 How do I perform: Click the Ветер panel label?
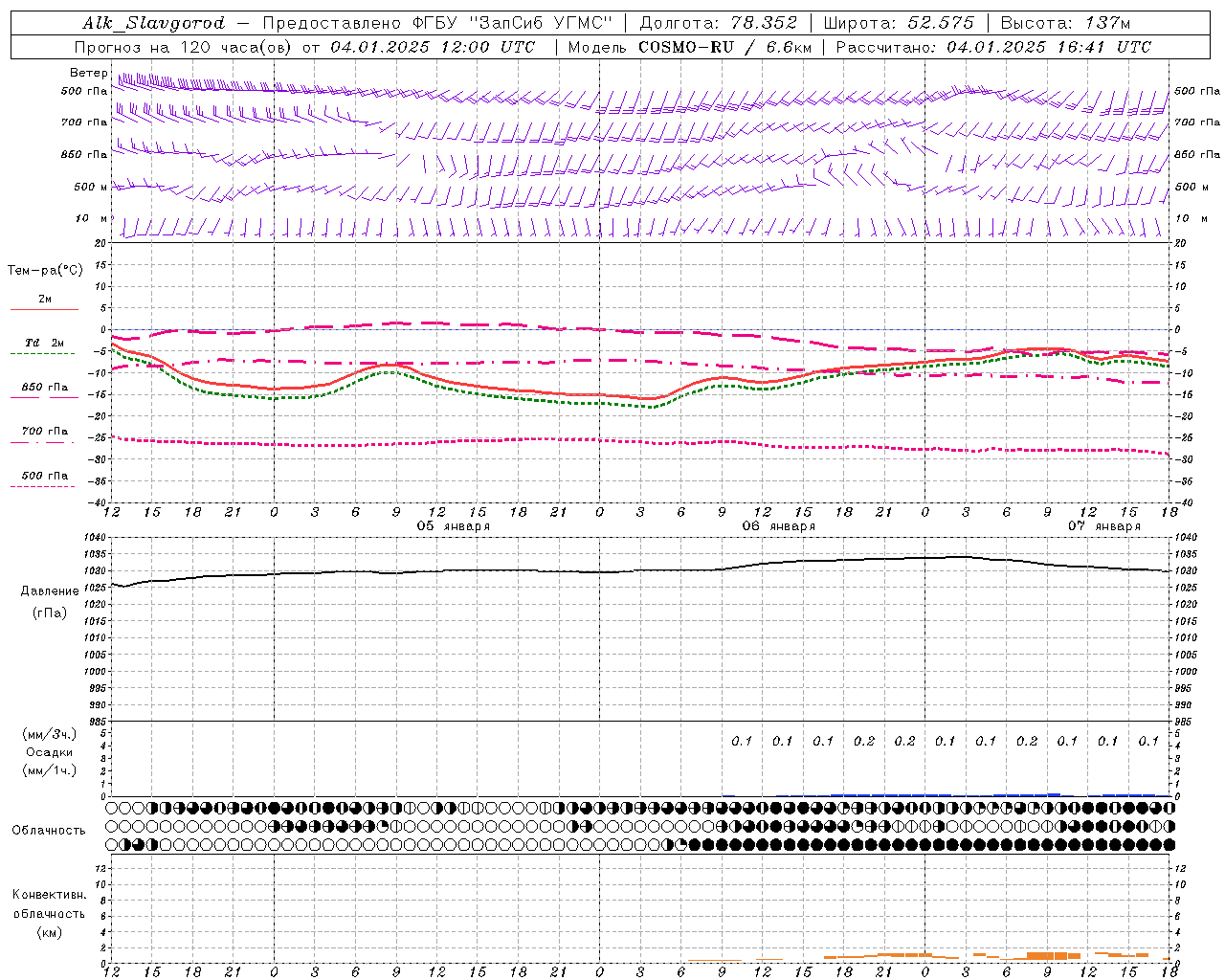pyautogui.click(x=88, y=73)
